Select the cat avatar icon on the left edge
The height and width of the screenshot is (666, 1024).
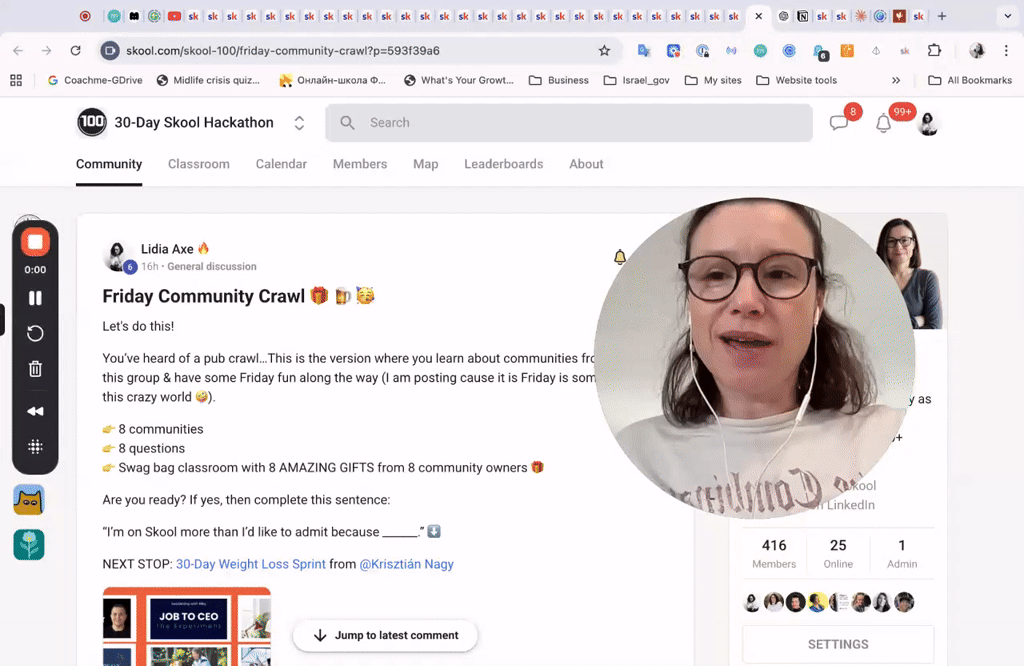[x=28, y=499]
